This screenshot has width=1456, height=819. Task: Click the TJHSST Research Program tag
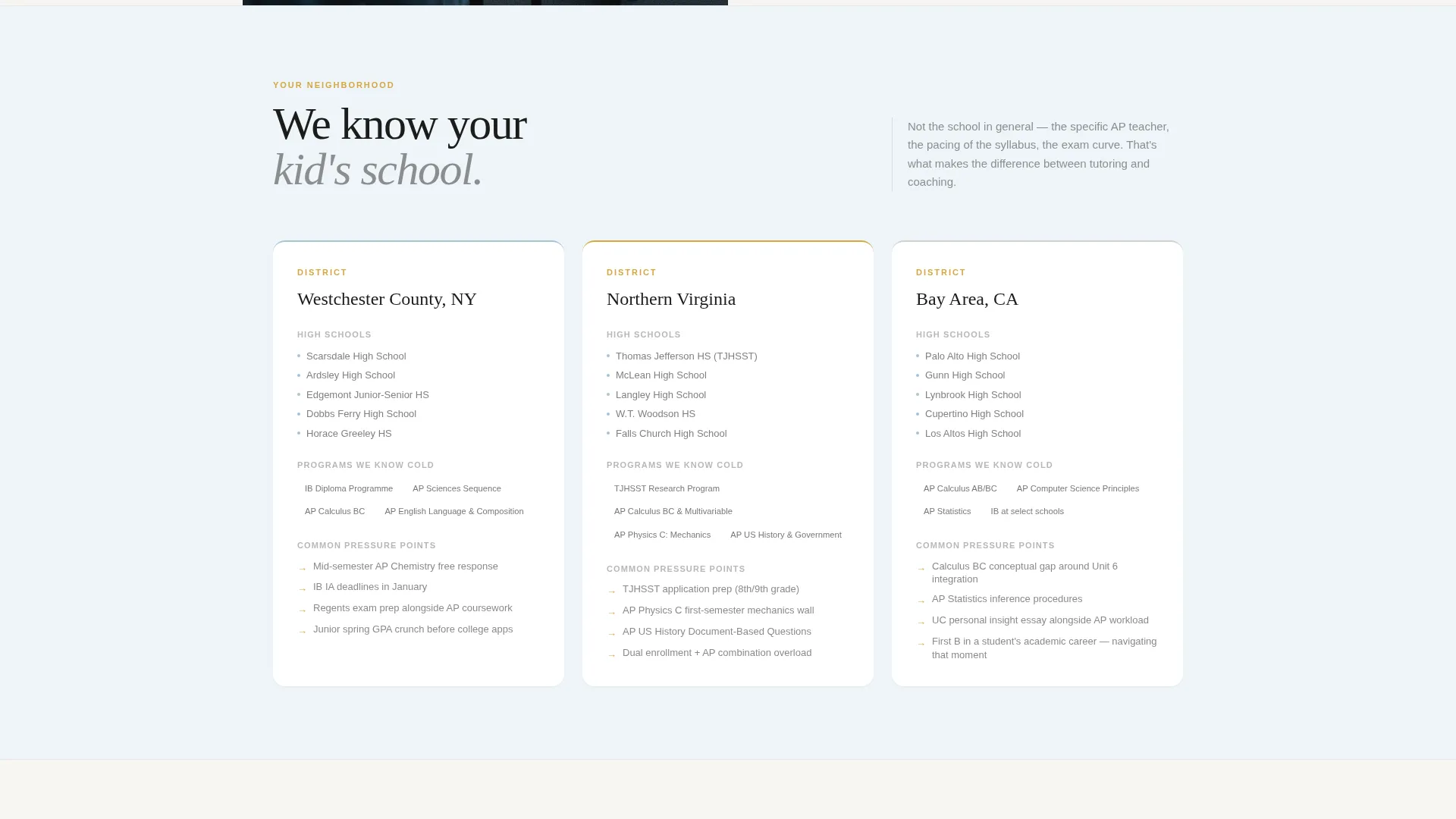[667, 489]
